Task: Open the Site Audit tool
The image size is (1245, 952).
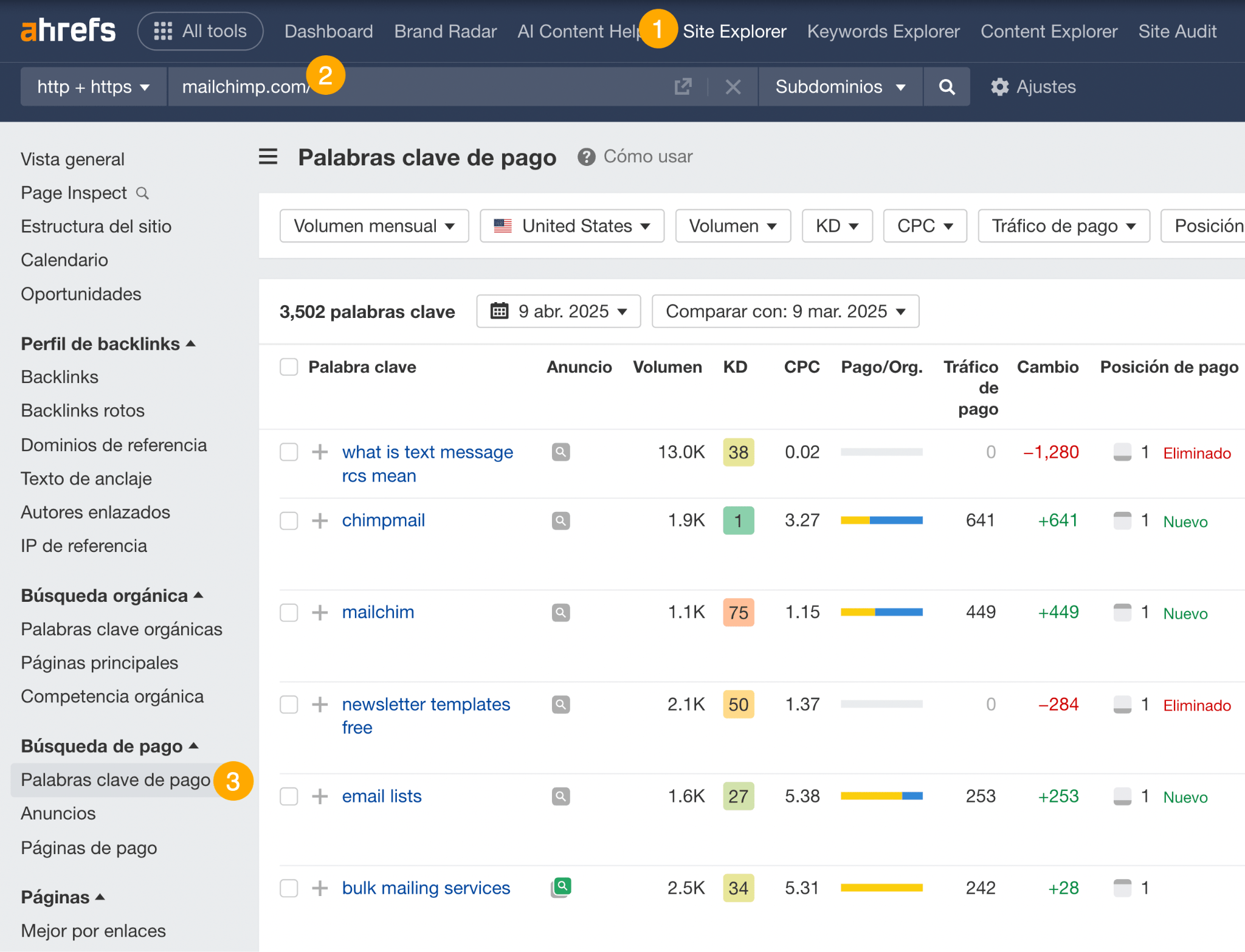Action: pos(1177,31)
